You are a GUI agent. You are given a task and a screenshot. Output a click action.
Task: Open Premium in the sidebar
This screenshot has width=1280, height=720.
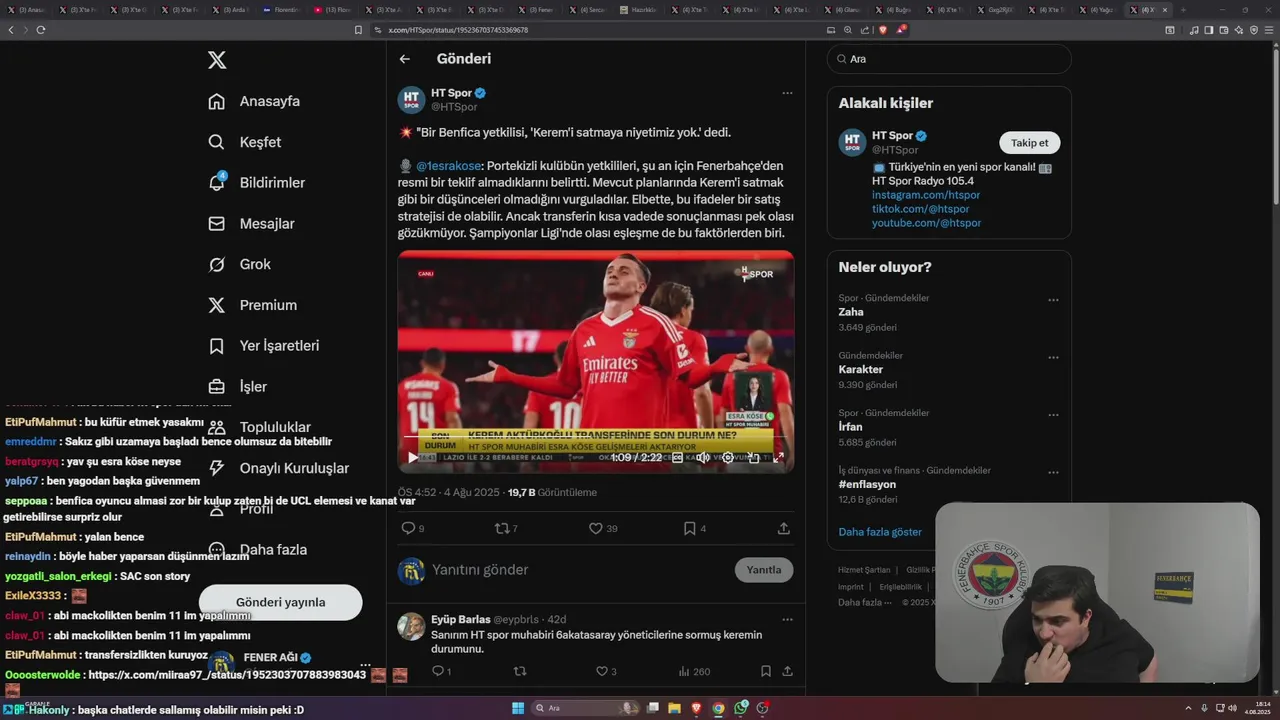252,305
